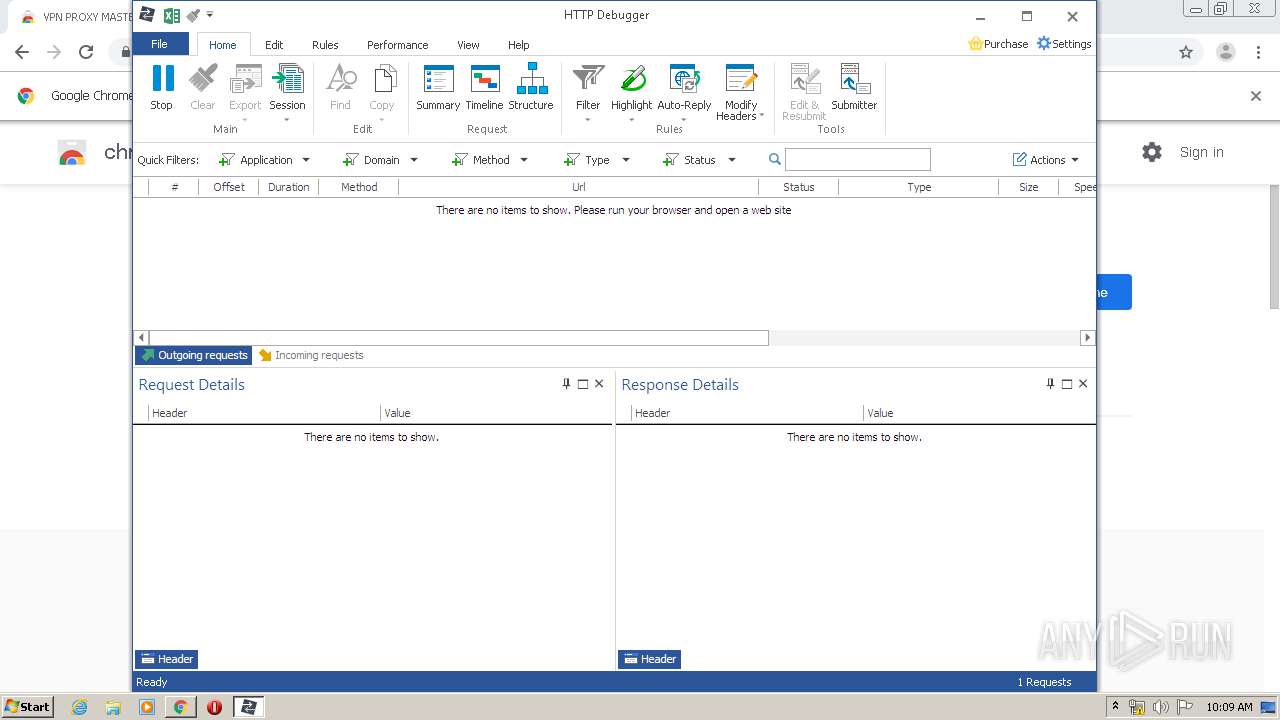Click the Copy tool in ribbon
This screenshot has width=1280, height=720.
(382, 92)
